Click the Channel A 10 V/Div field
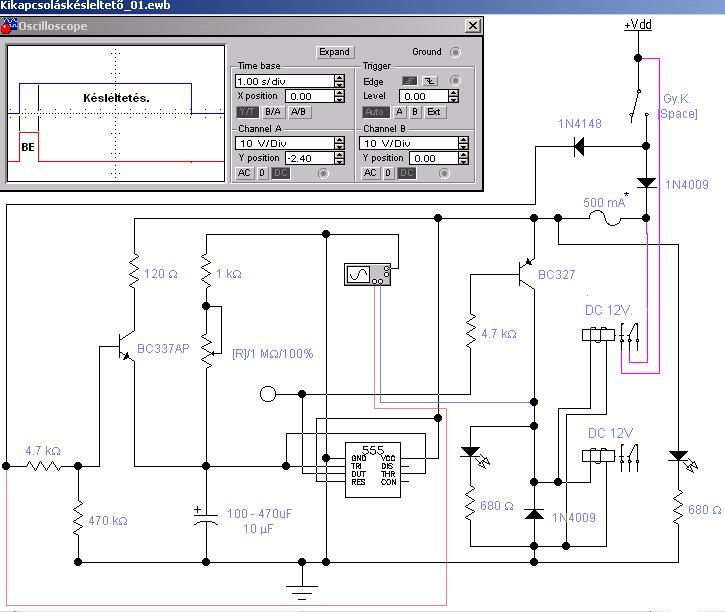 click(284, 143)
